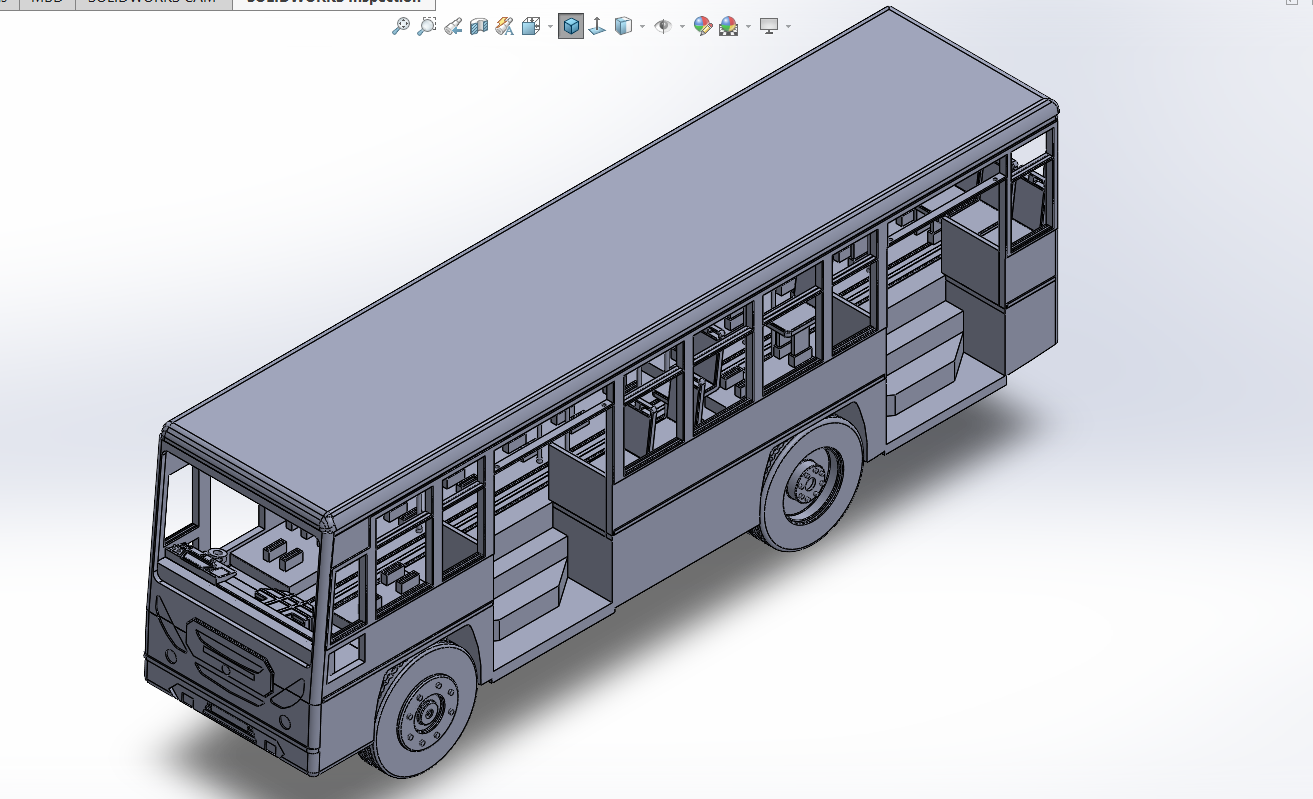Image resolution: width=1313 pixels, height=799 pixels.
Task: Open the SOLIDWORKS CAM tab
Action: pos(154,3)
